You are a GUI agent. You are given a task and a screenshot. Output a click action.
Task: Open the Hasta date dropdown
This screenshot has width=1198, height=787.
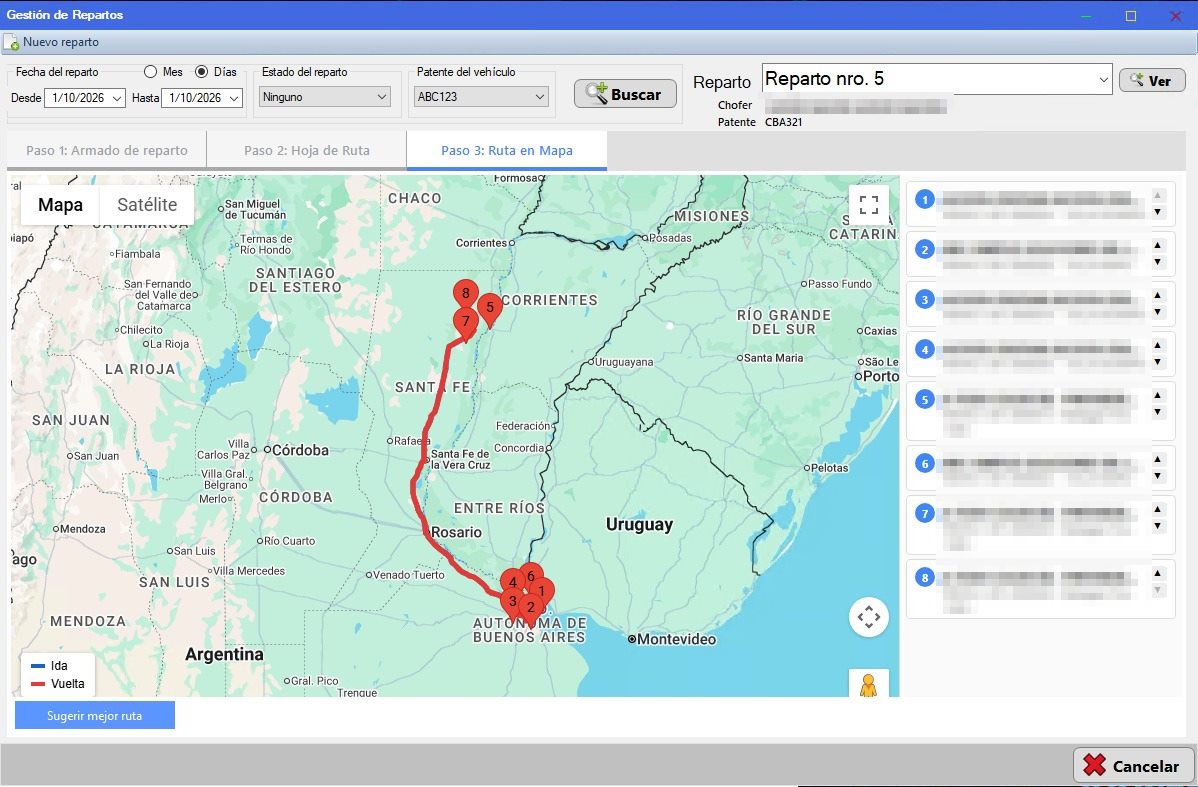[x=234, y=98]
